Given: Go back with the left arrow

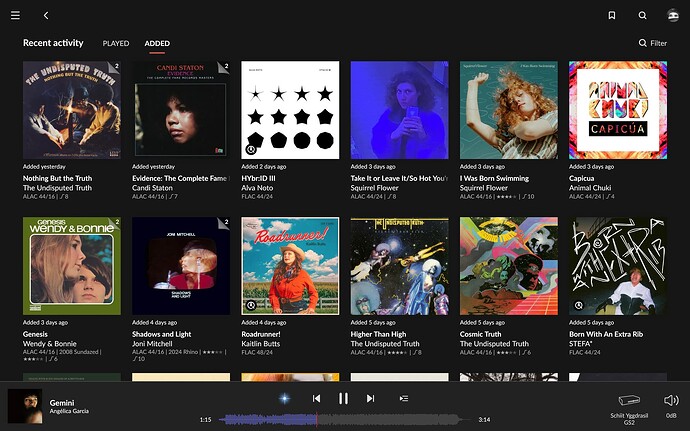Looking at the screenshot, I should [46, 15].
